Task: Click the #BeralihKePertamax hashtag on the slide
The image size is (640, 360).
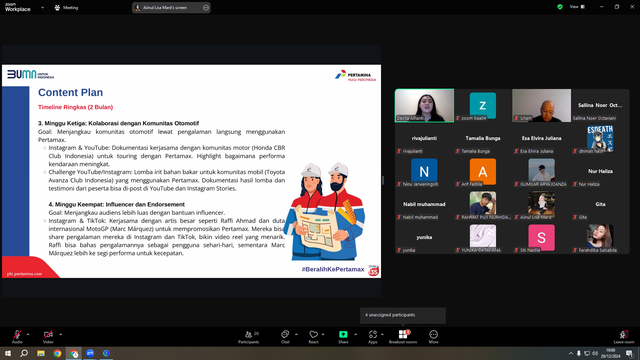Action: (333, 269)
